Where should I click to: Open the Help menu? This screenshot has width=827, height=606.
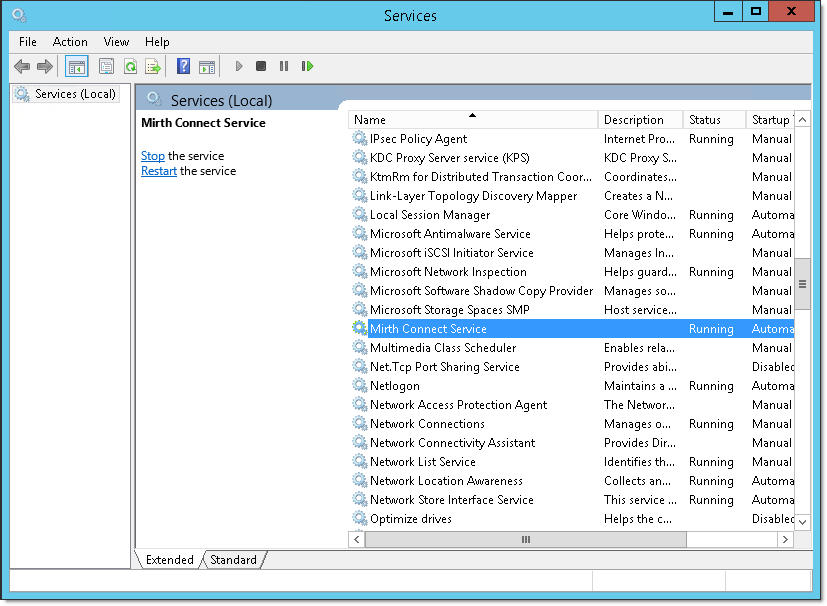pos(157,42)
